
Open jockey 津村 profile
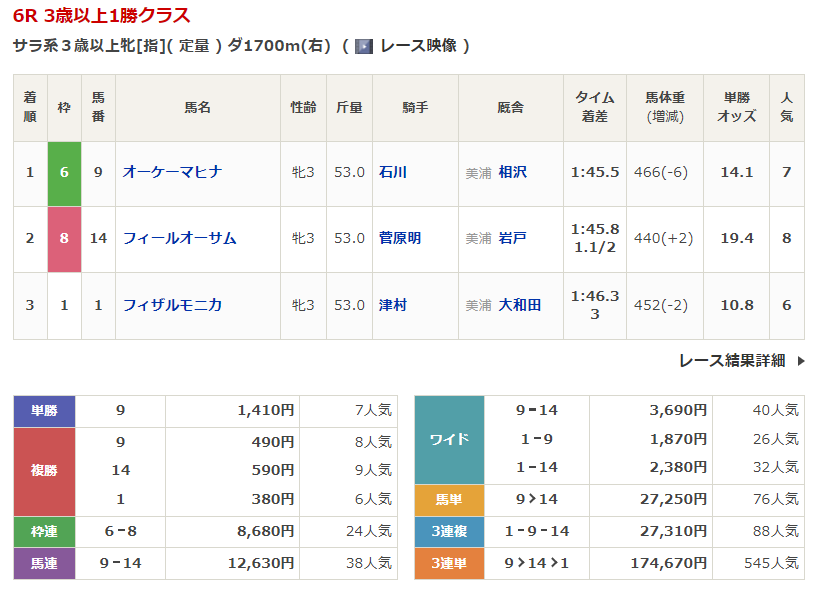(x=393, y=305)
